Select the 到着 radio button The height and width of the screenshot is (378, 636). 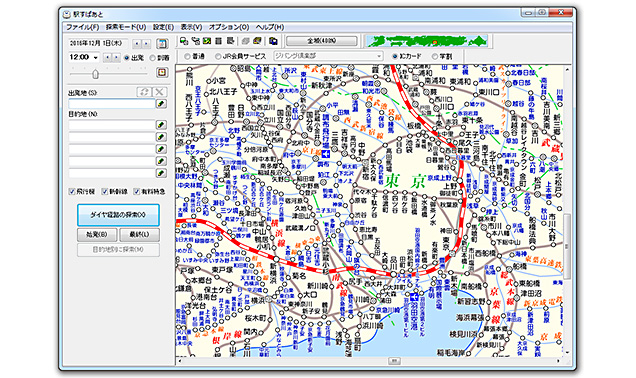[153, 58]
